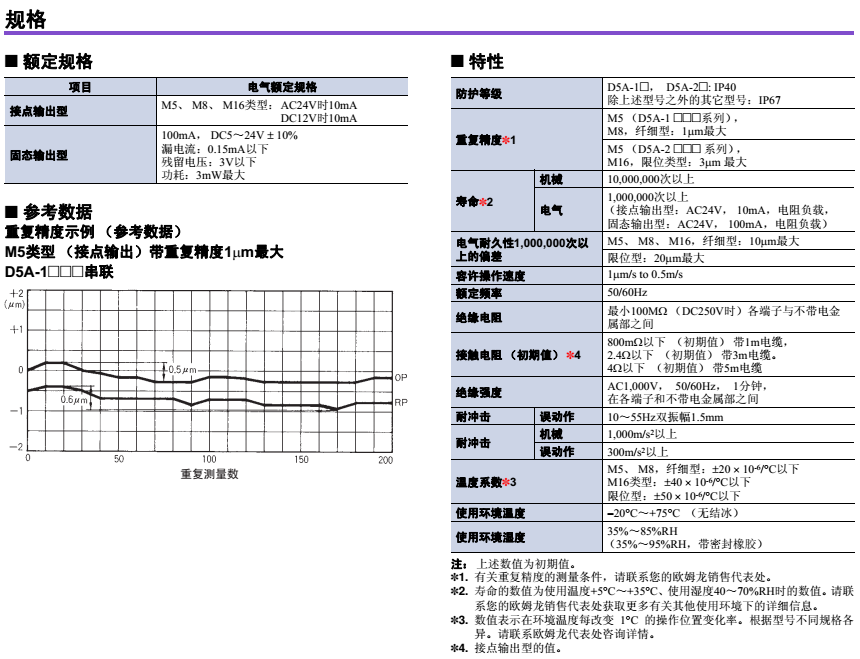
Task: Select the 参考数据 section heading
Action: 56,212
